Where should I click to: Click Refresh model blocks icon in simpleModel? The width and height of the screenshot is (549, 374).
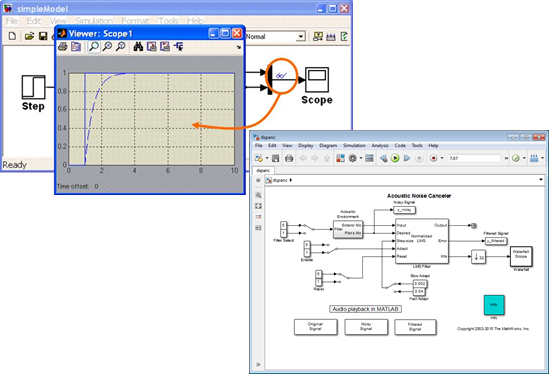tap(344, 36)
